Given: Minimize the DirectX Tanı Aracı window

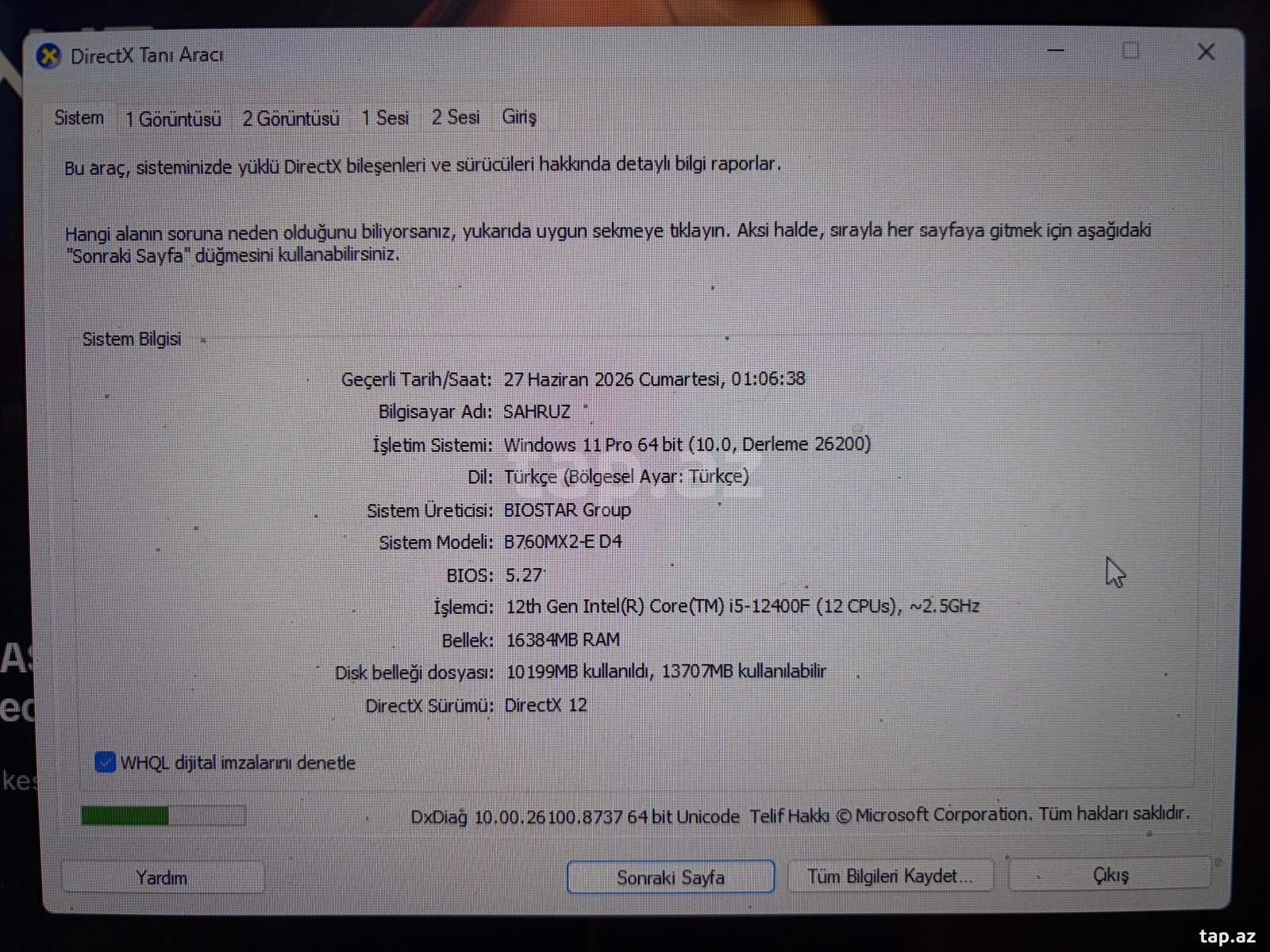Looking at the screenshot, I should point(1056,50).
